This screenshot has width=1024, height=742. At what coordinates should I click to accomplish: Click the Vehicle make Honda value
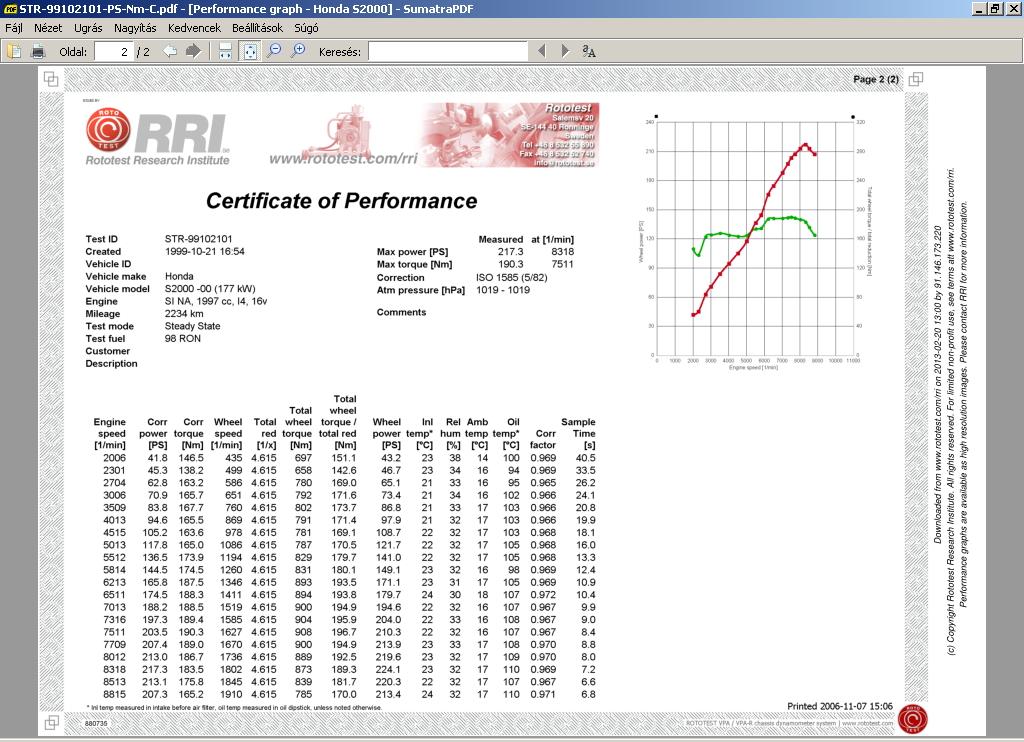coord(179,276)
